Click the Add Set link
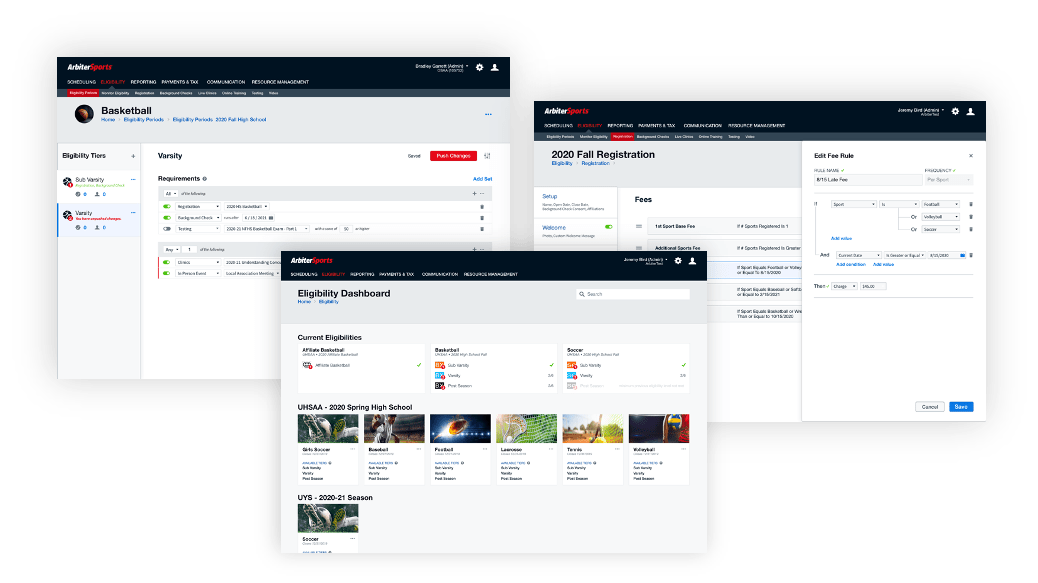The width and height of the screenshot is (1038, 583). click(483, 179)
